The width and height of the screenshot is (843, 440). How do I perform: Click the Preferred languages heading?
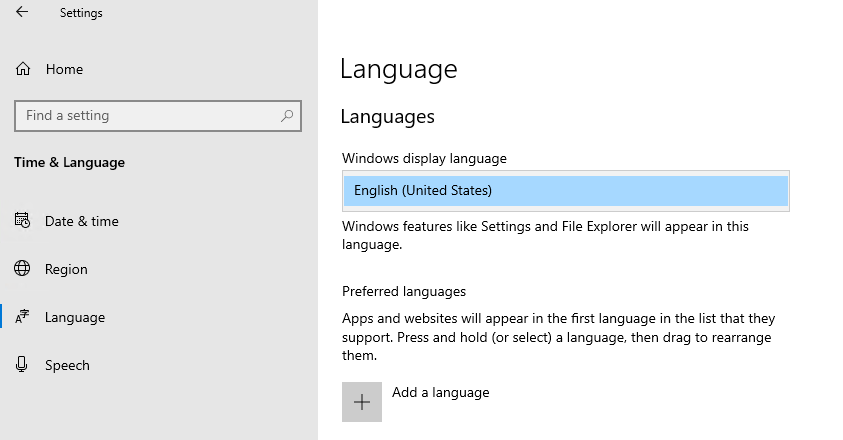pos(404,292)
